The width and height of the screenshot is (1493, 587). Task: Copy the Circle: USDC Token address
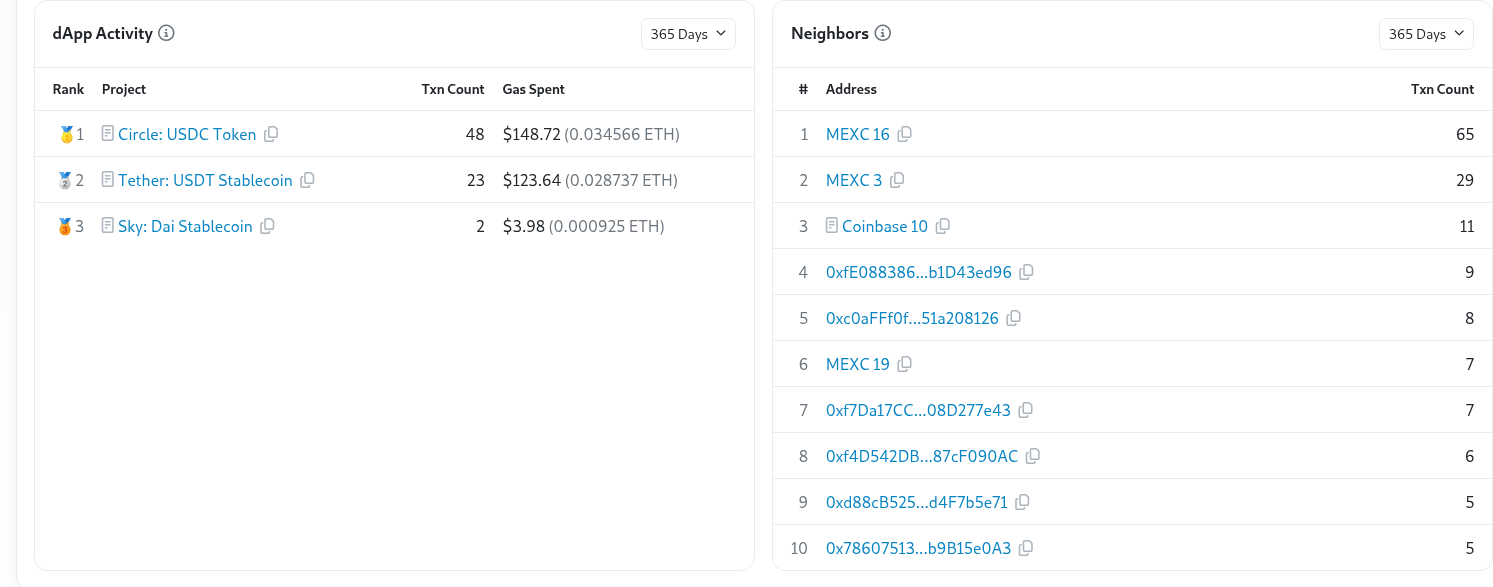point(271,134)
